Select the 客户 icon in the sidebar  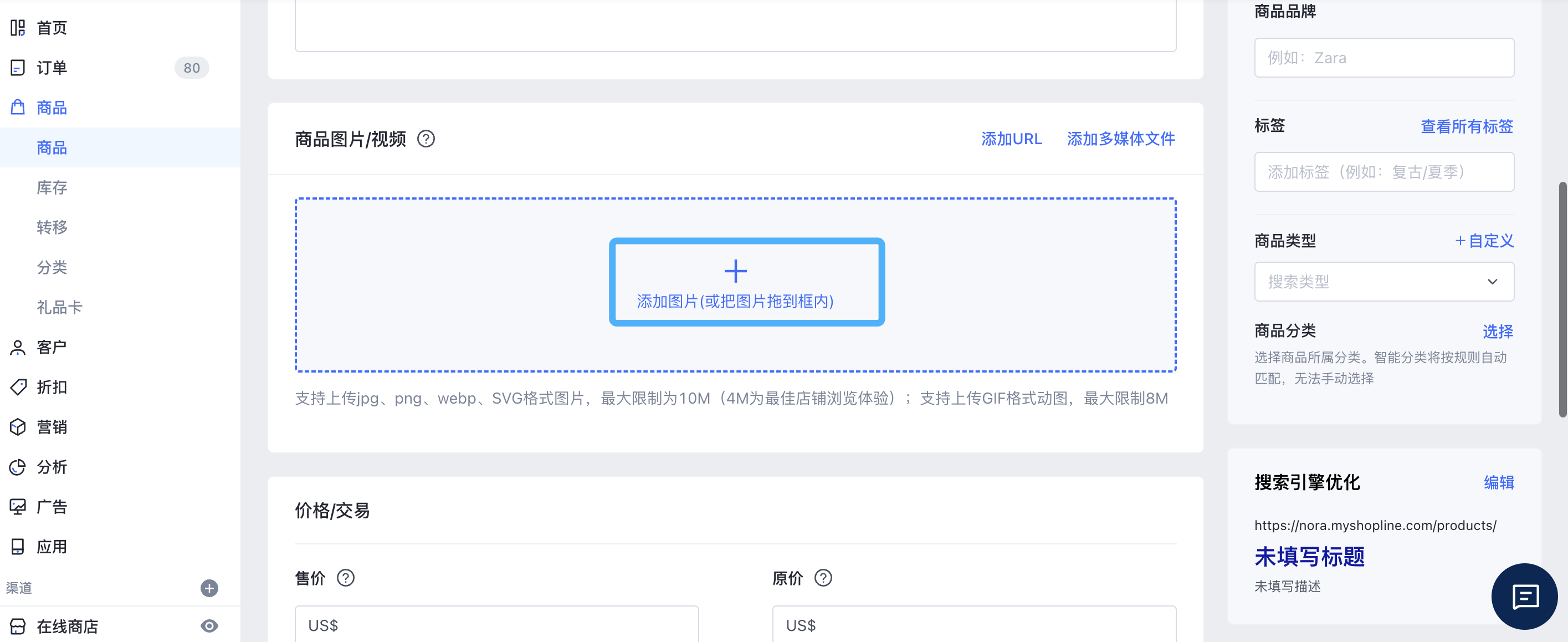pos(18,346)
